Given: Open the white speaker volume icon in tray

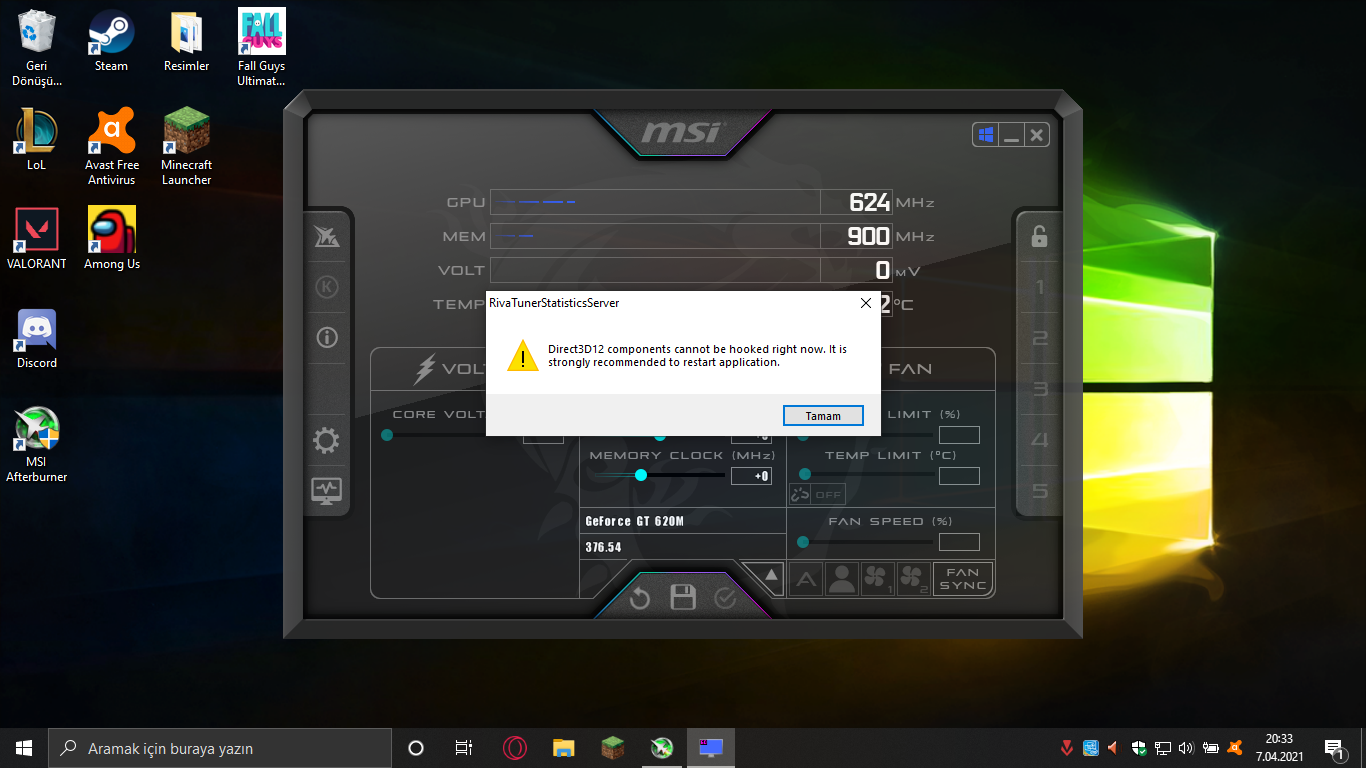Looking at the screenshot, I should (1187, 748).
